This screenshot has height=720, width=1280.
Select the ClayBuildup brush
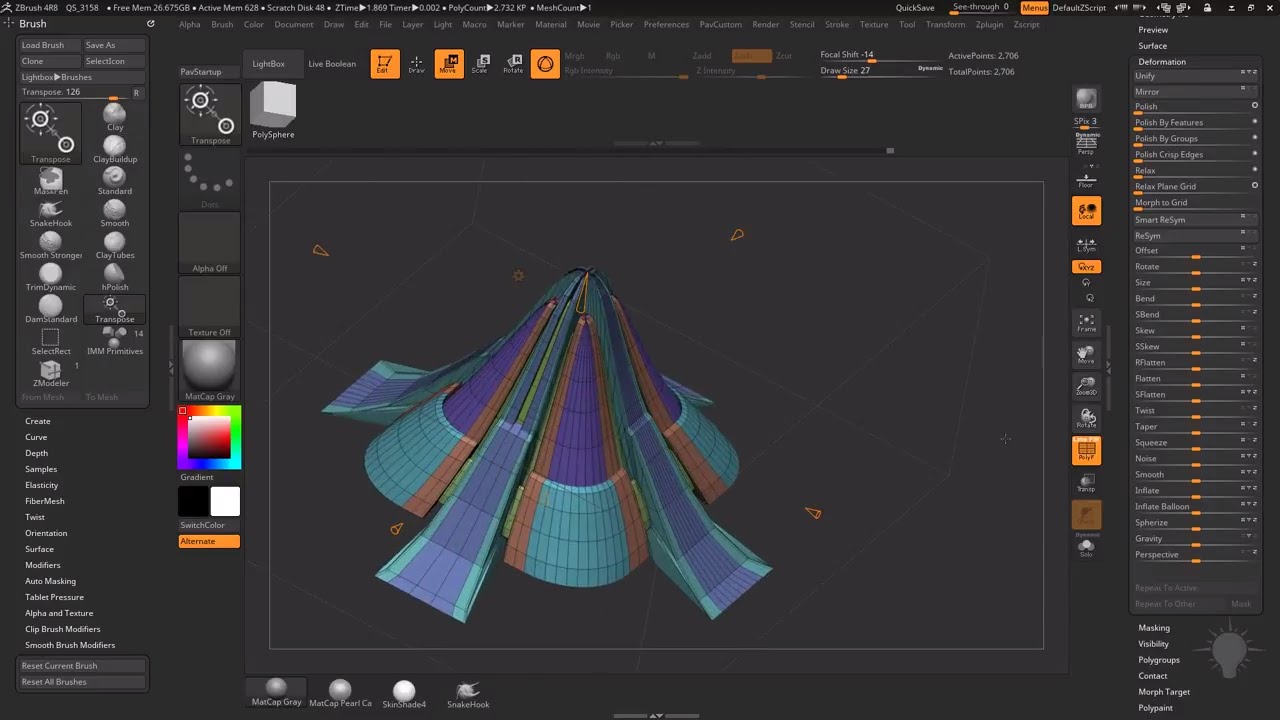click(115, 147)
